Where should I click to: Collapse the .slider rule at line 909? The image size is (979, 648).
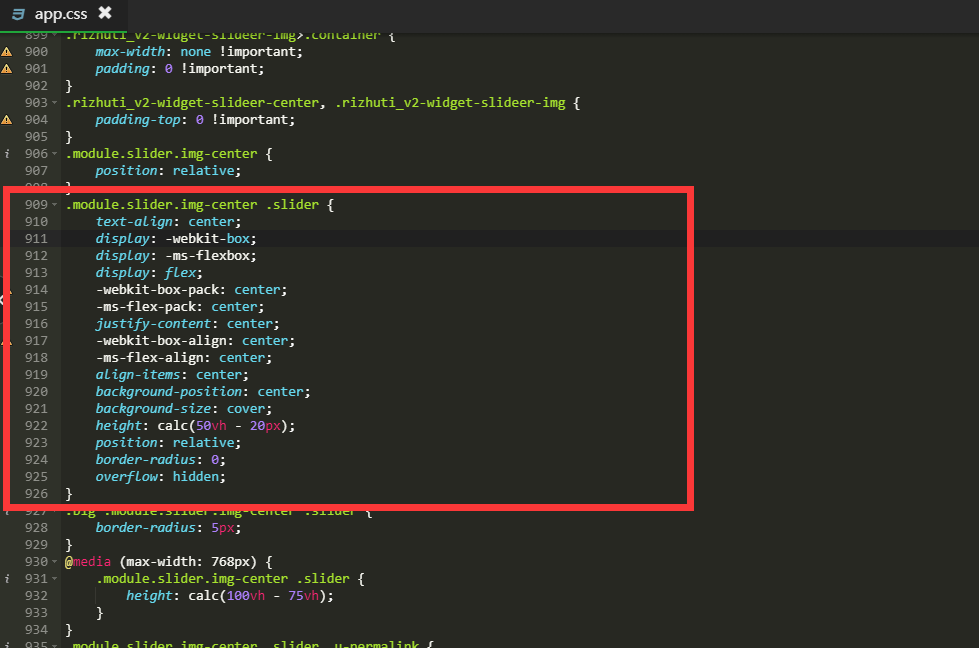55,205
